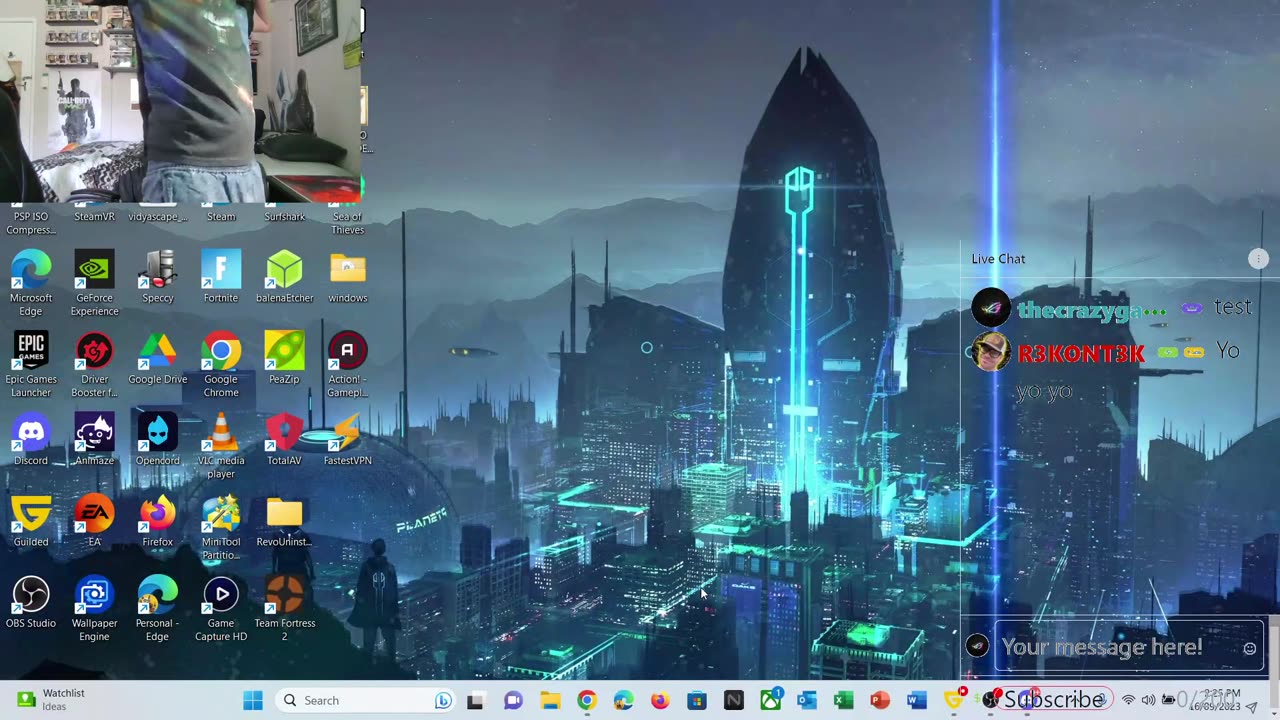This screenshot has height=720, width=1280.
Task: Click the Subscribe button overlay
Action: 1054,700
